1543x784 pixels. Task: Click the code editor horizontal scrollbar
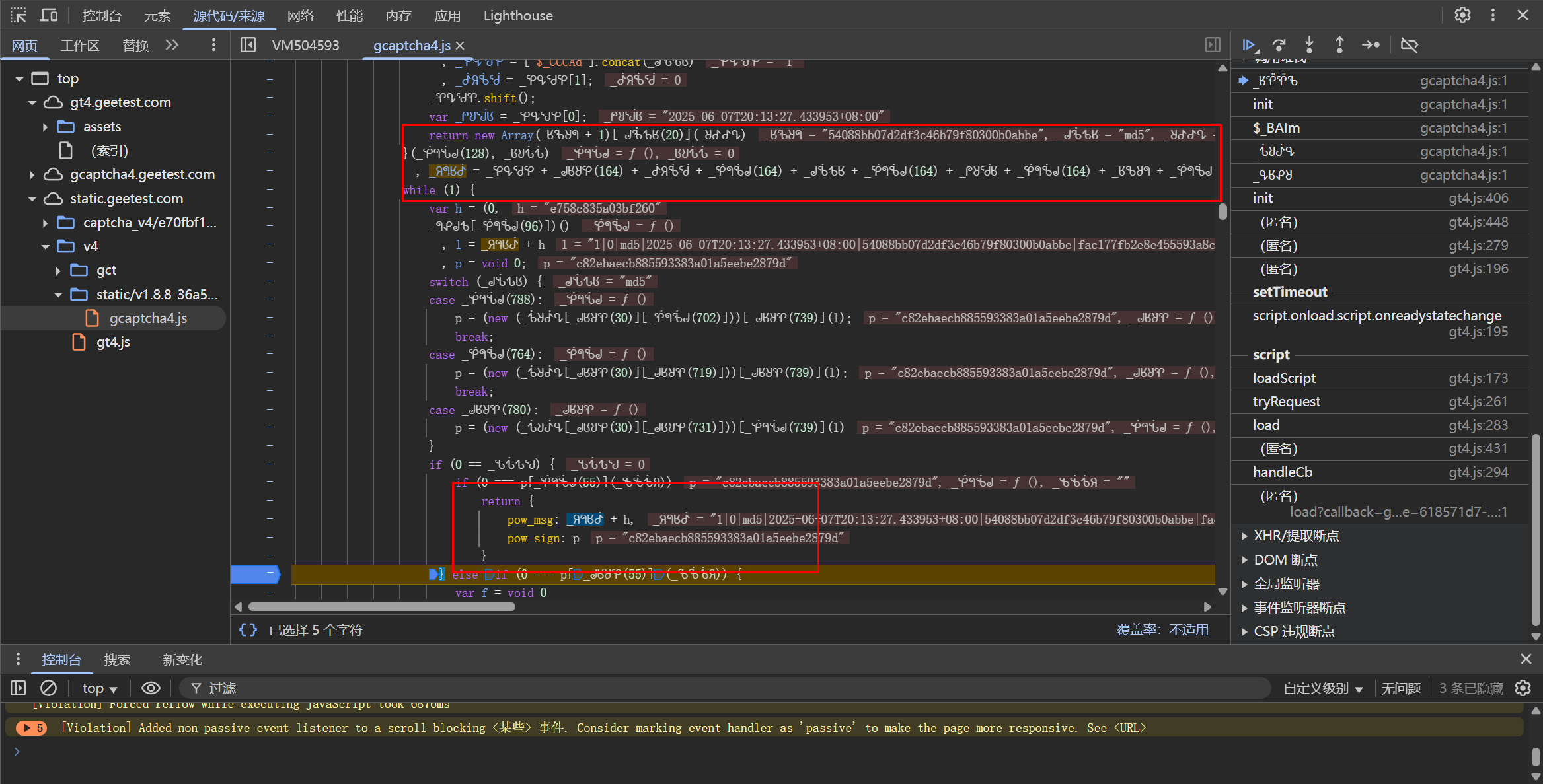pyautogui.click(x=382, y=606)
